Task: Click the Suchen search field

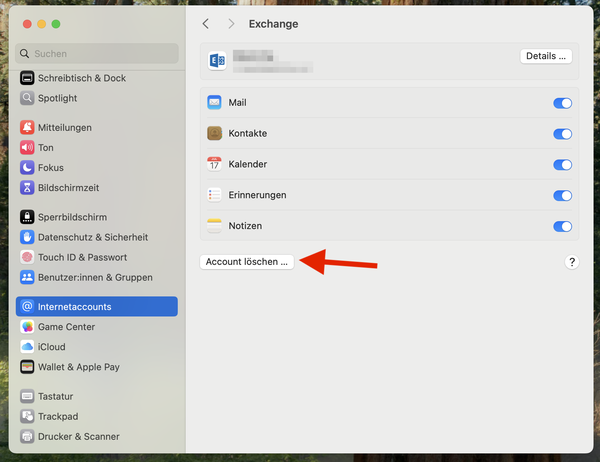Action: click(97, 53)
